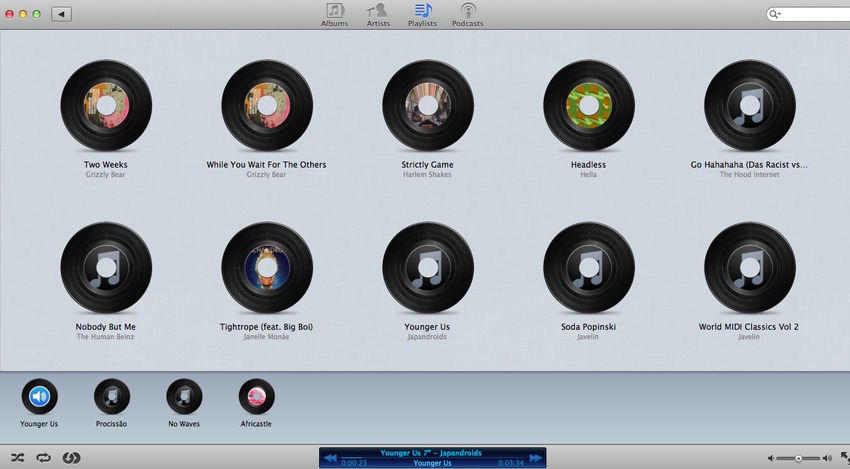Skip to the next track
This screenshot has width=850, height=469.
tap(536, 458)
